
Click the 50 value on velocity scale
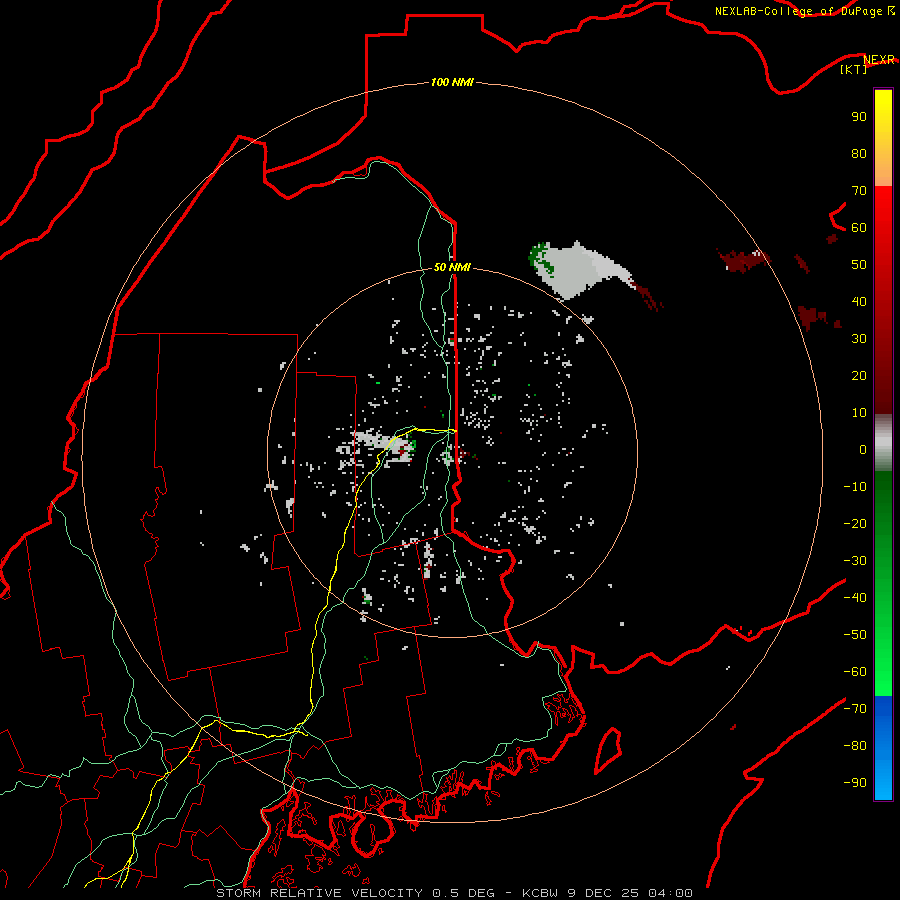[x=859, y=265]
